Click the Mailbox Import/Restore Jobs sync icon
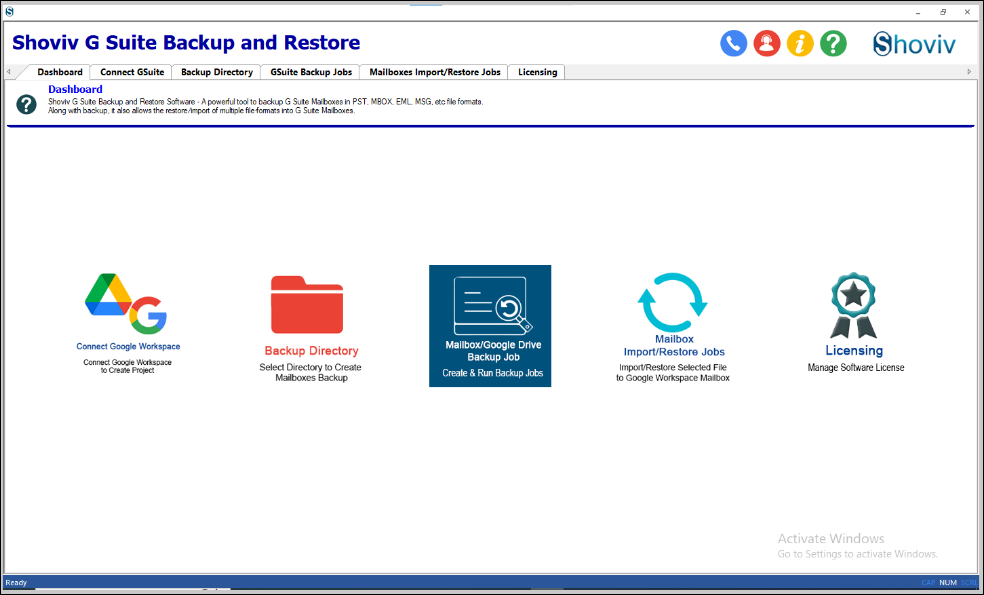Viewport: 984px width, 595px height. 673,302
